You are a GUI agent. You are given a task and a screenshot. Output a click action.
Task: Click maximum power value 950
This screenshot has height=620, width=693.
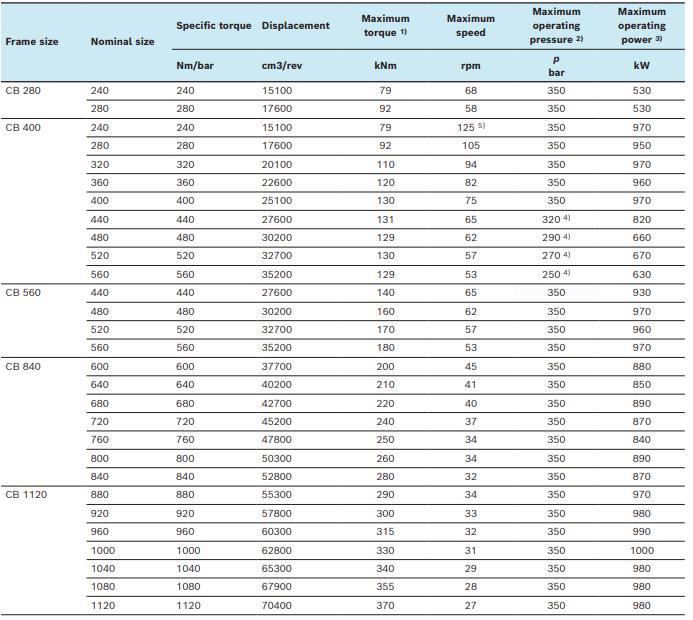pos(642,146)
